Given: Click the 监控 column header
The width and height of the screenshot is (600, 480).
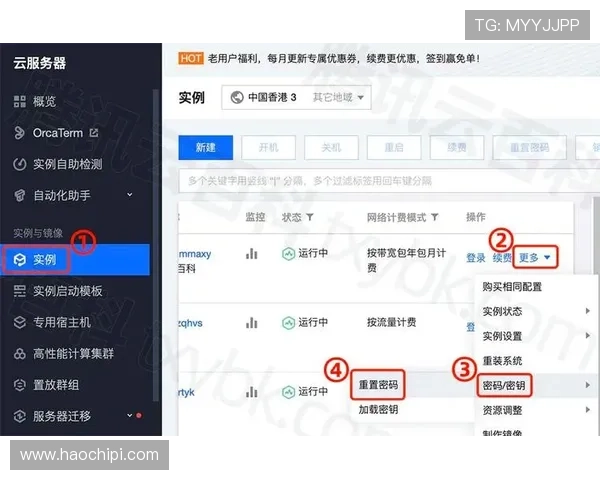Looking at the screenshot, I should coord(255,217).
